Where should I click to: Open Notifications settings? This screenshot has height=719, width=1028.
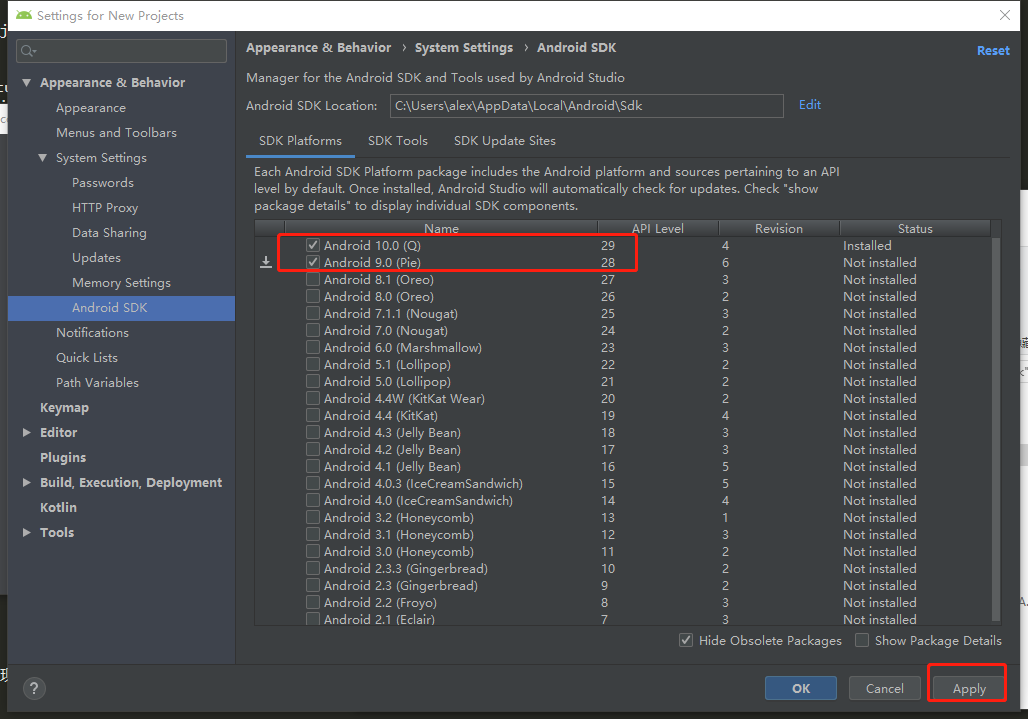pos(92,333)
